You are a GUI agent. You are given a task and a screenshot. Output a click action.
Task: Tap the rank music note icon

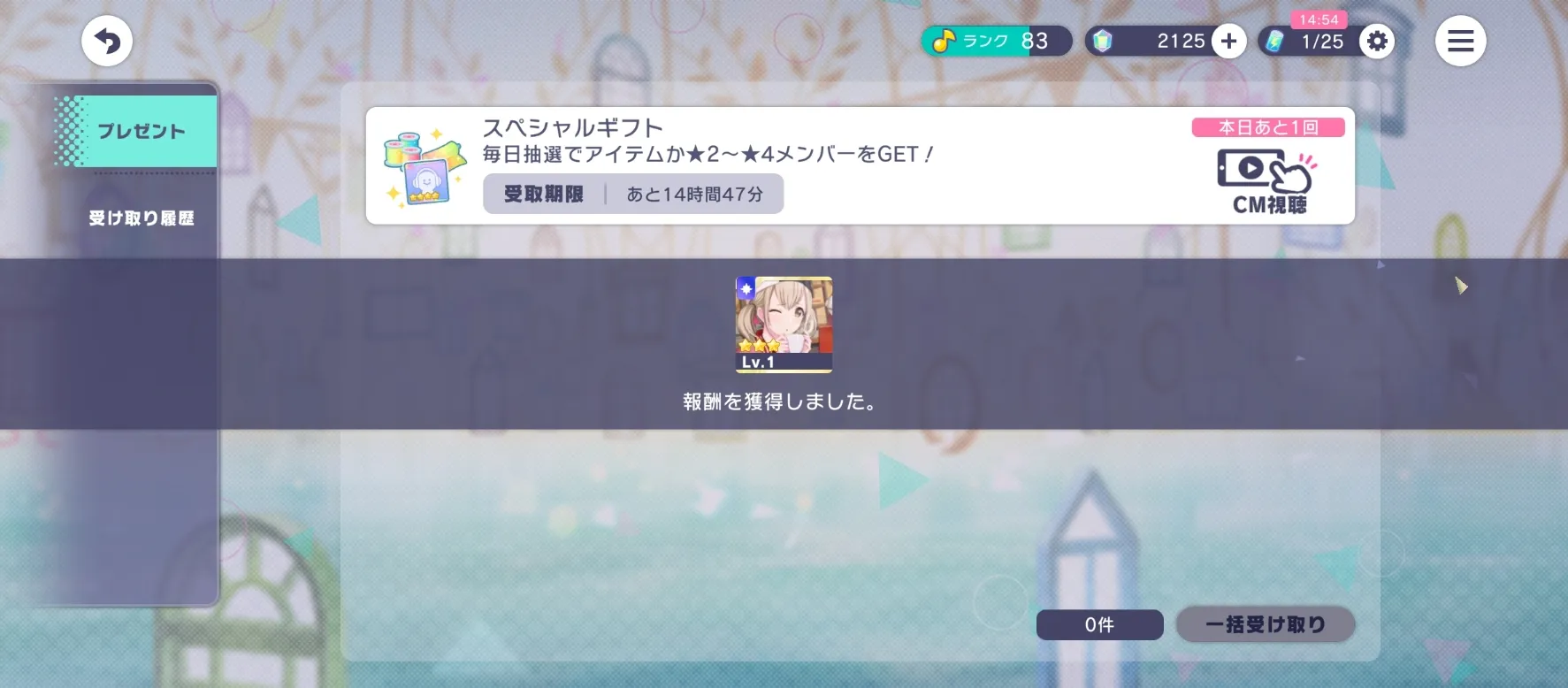click(x=944, y=41)
